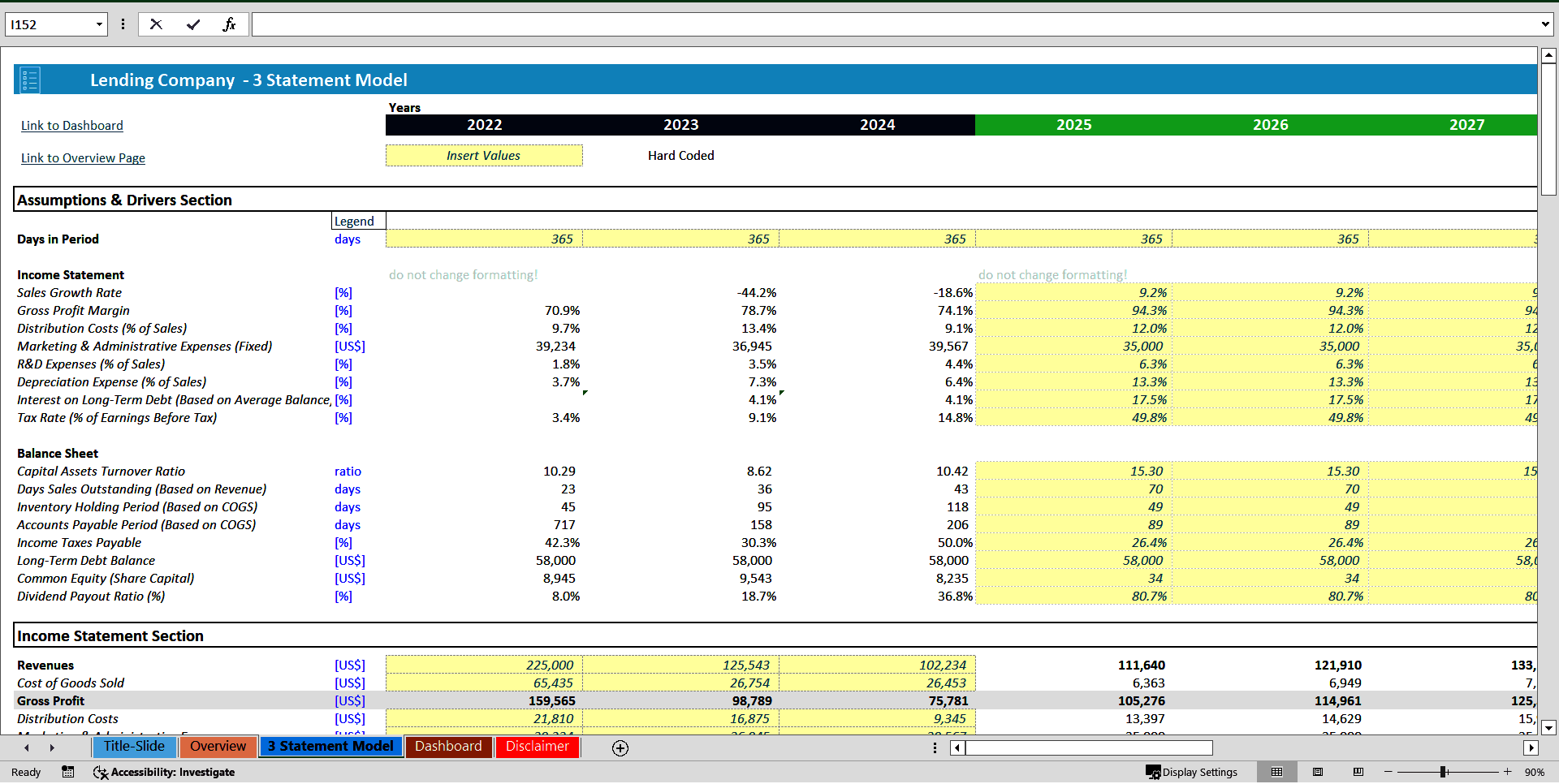Screen dimensions: 1559x784
Task: Click the tab bar splitter dots
Action: coord(935,747)
